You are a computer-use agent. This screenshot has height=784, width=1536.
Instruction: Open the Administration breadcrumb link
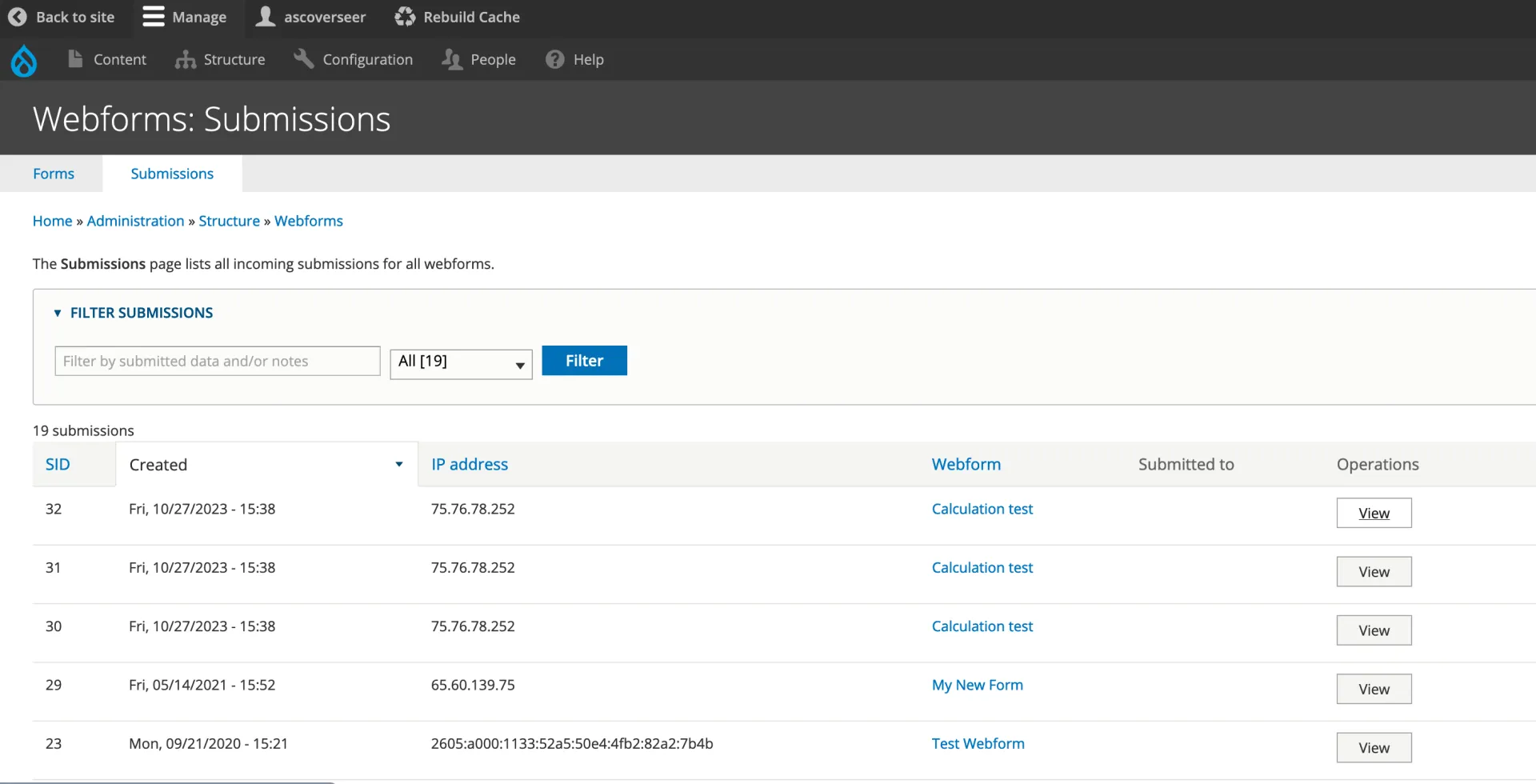135,221
